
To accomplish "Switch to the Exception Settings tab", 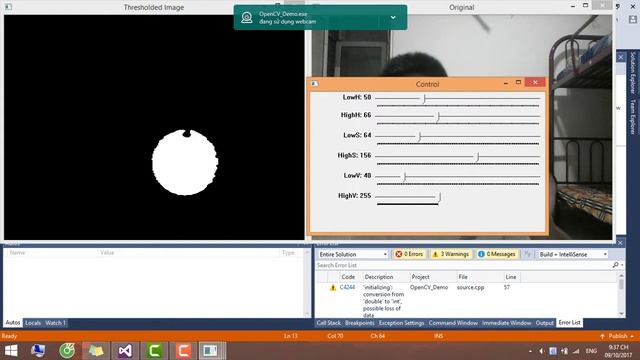I will [x=401, y=323].
